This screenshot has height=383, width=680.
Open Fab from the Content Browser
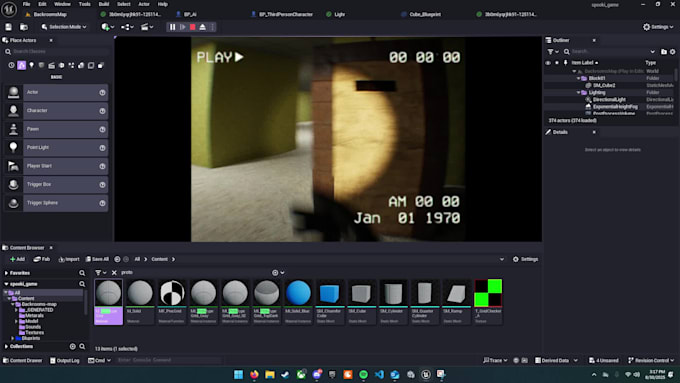tap(42, 259)
